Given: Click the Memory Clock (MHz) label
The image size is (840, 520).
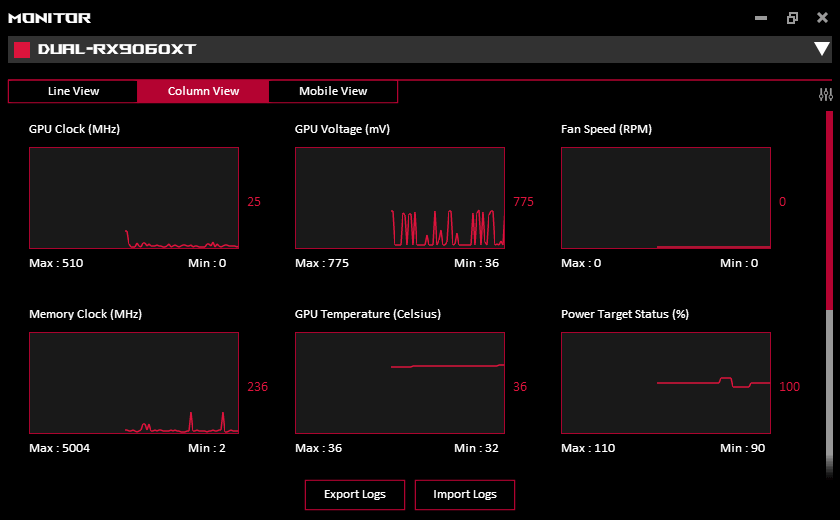Looking at the screenshot, I should pyautogui.click(x=86, y=314).
